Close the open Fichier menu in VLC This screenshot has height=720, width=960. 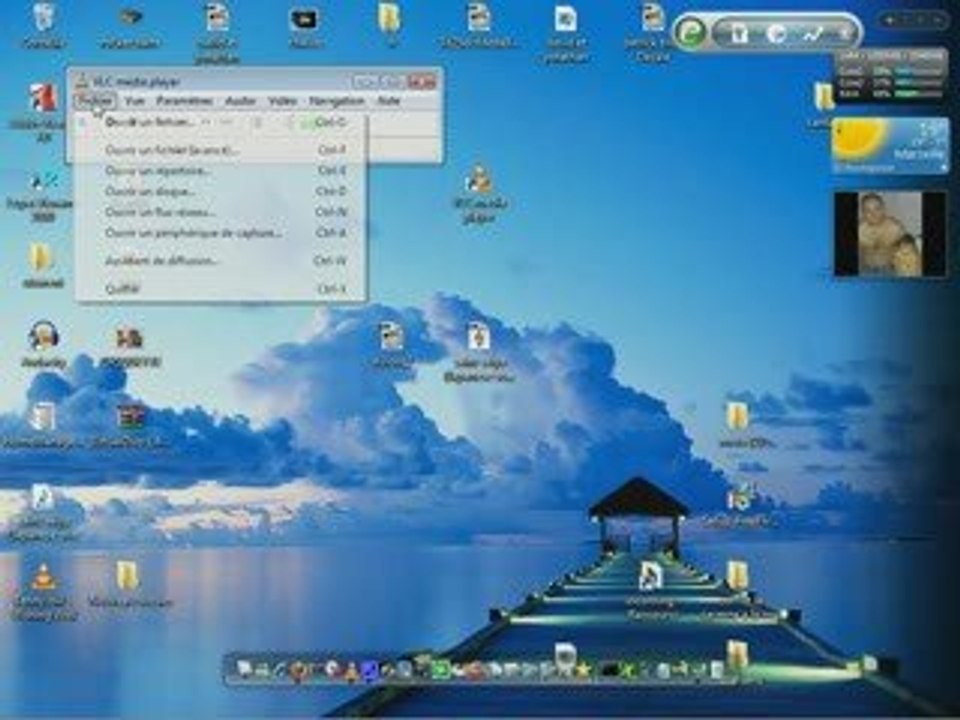point(96,101)
